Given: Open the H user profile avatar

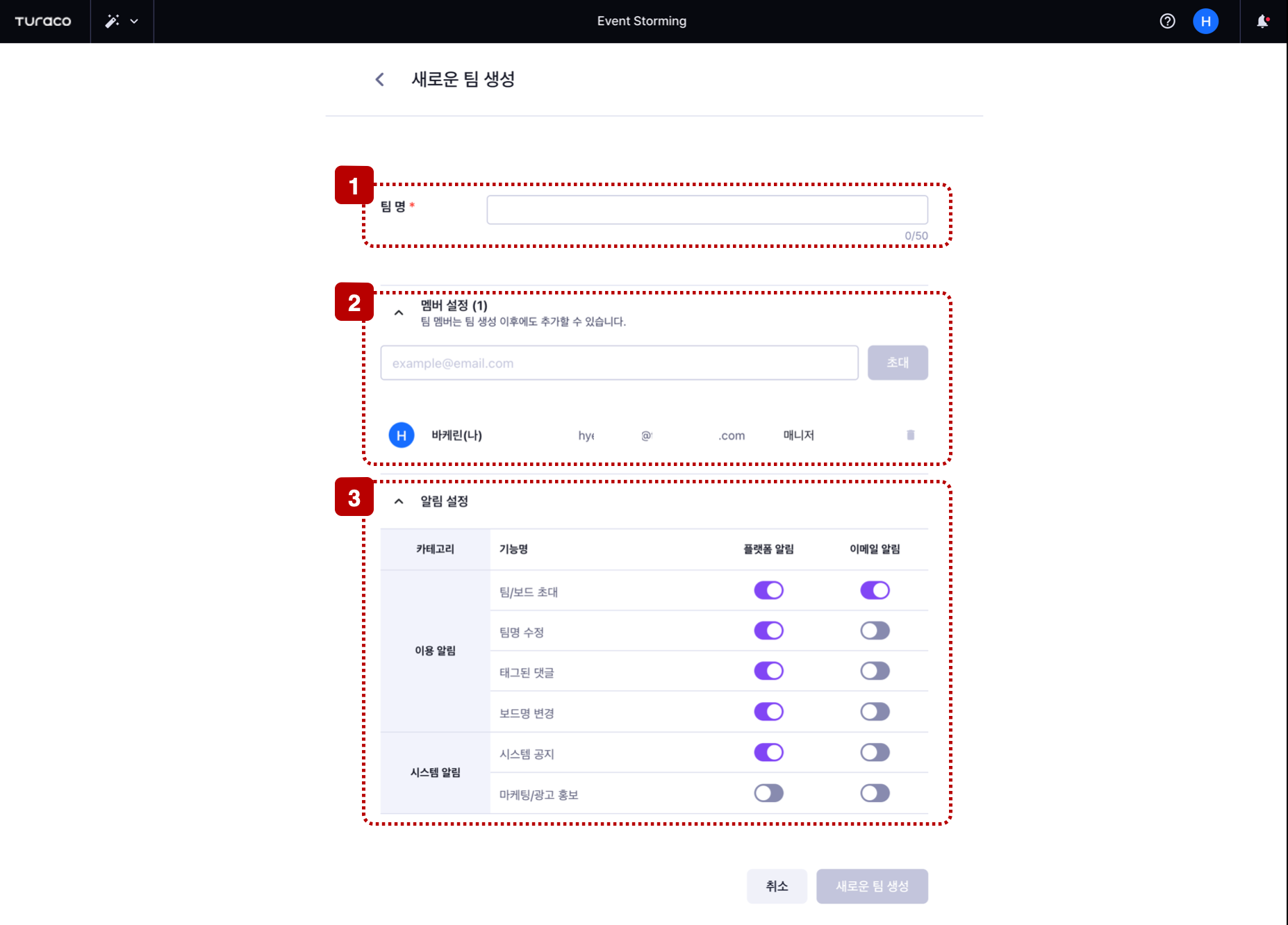Looking at the screenshot, I should pyautogui.click(x=1205, y=21).
